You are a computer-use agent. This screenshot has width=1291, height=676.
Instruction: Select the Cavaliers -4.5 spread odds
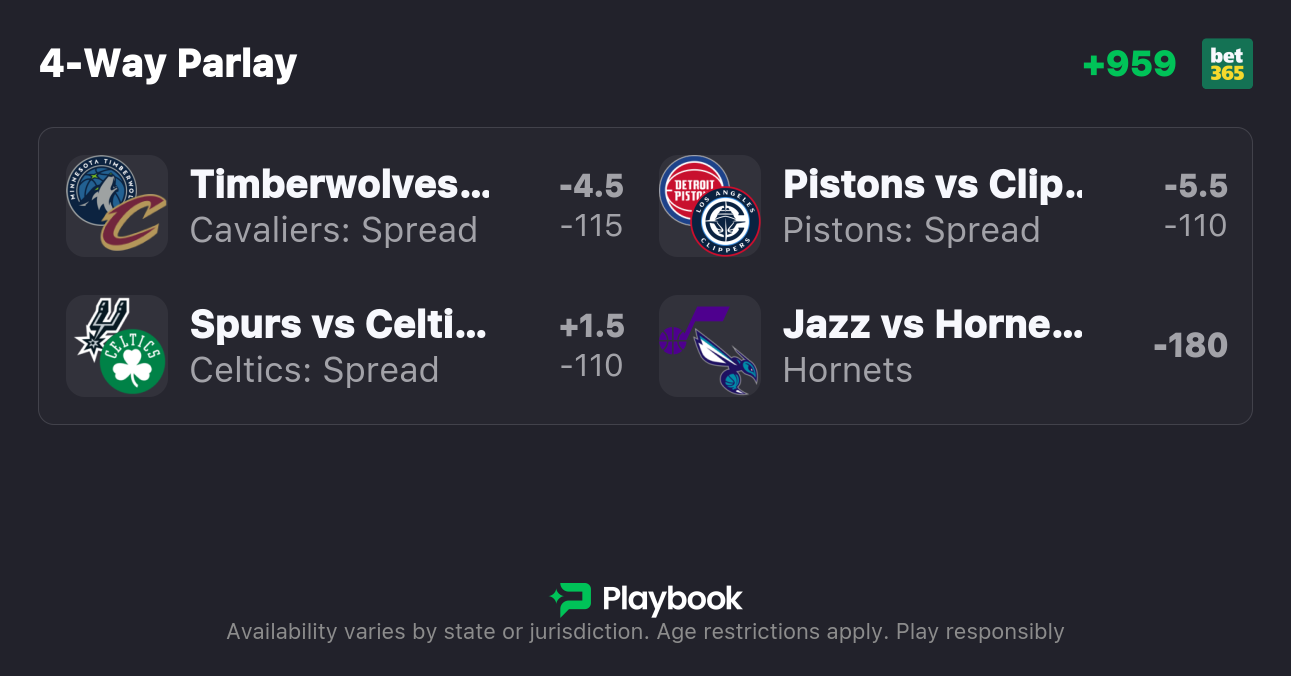point(591,206)
